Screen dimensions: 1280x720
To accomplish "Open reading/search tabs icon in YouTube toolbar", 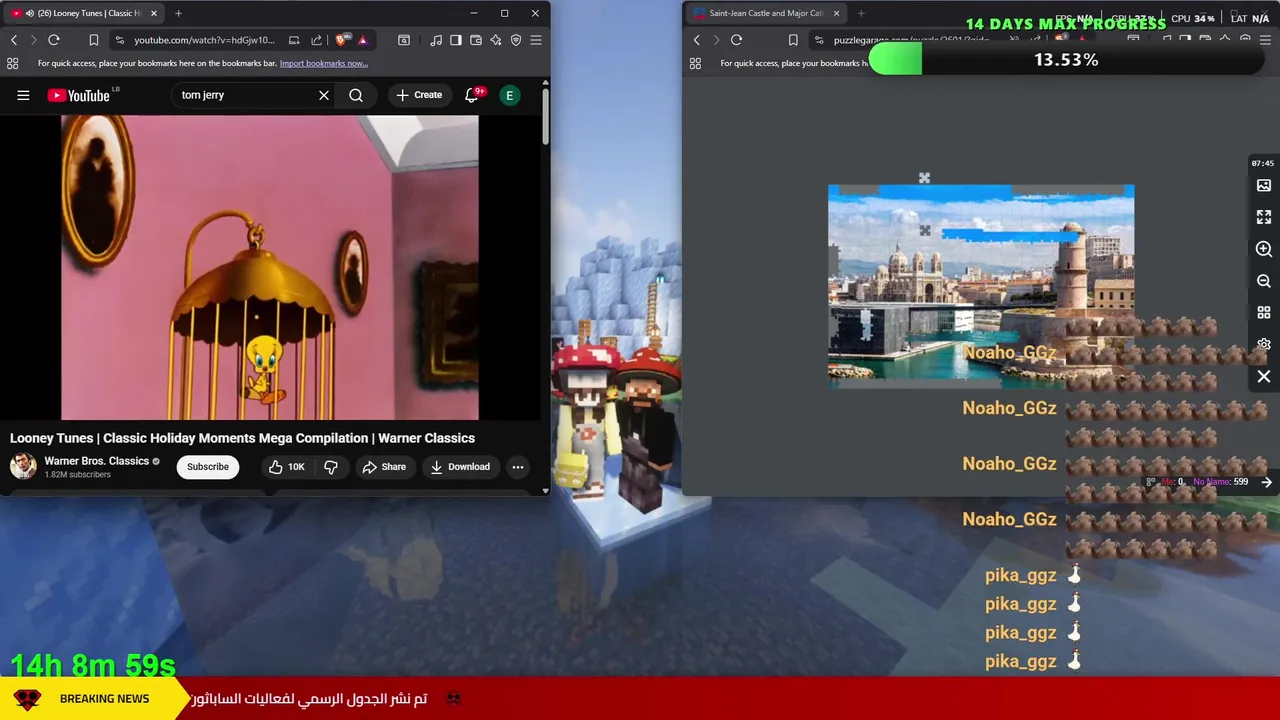I will coord(404,40).
